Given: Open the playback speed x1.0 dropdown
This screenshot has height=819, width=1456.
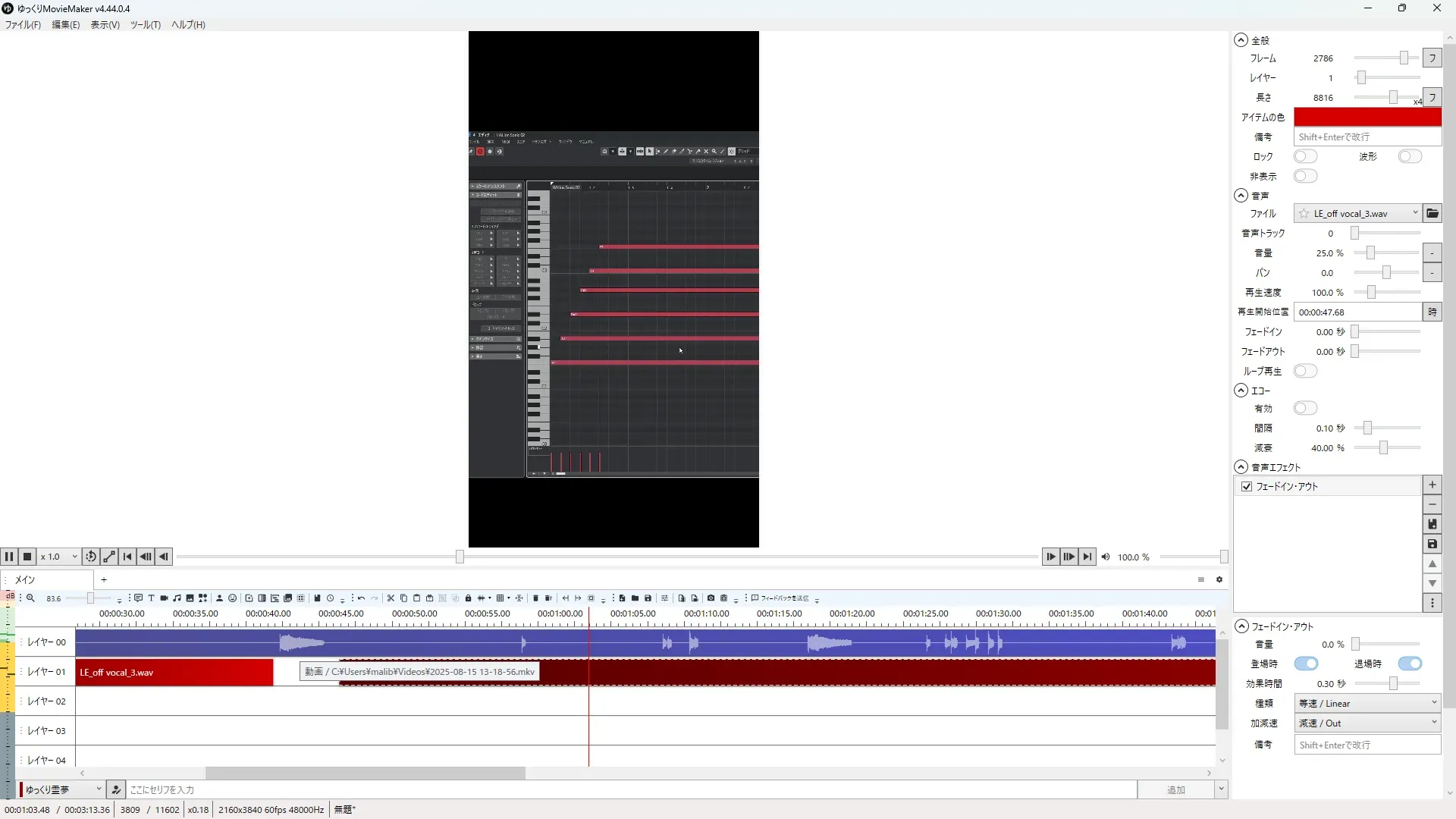Looking at the screenshot, I should pyautogui.click(x=59, y=557).
